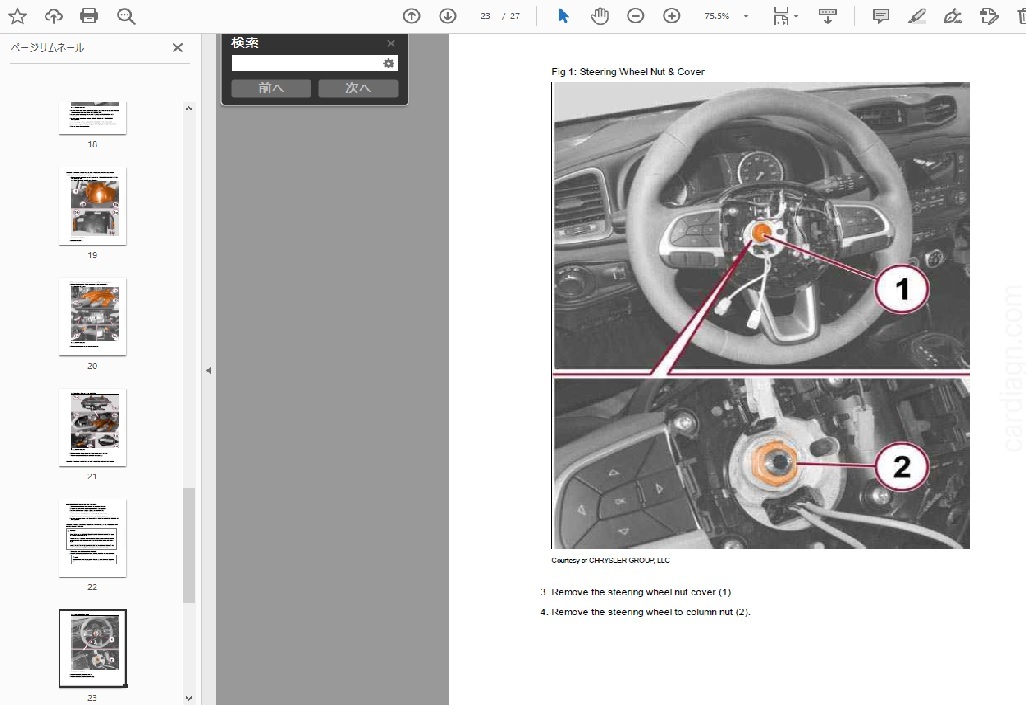
Task: Collapse the left pane with arrow
Action: click(208, 371)
